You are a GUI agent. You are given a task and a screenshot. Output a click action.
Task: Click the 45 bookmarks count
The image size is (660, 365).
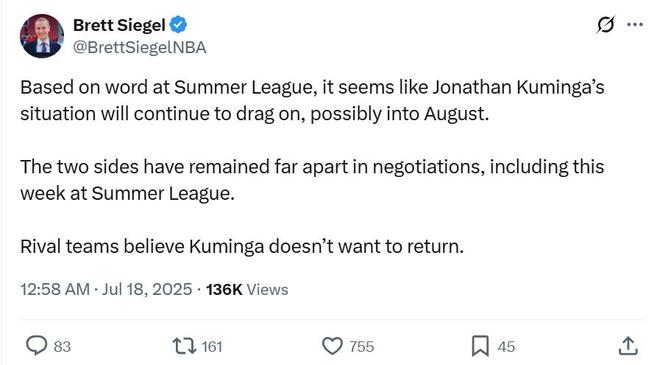506,346
